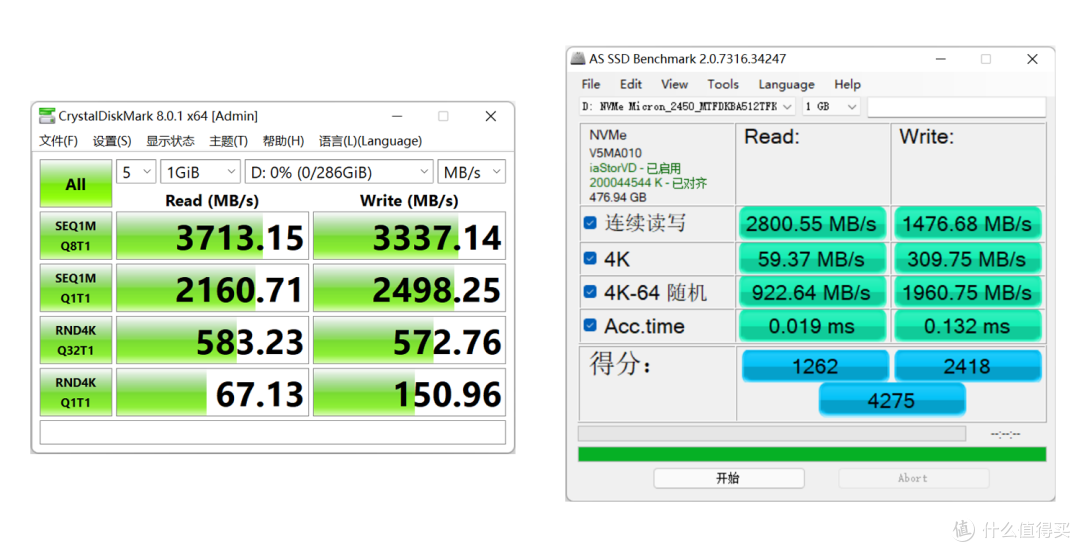Close the AS SSD Benchmark window
Viewport: 1080px width, 552px height.
[1032, 59]
